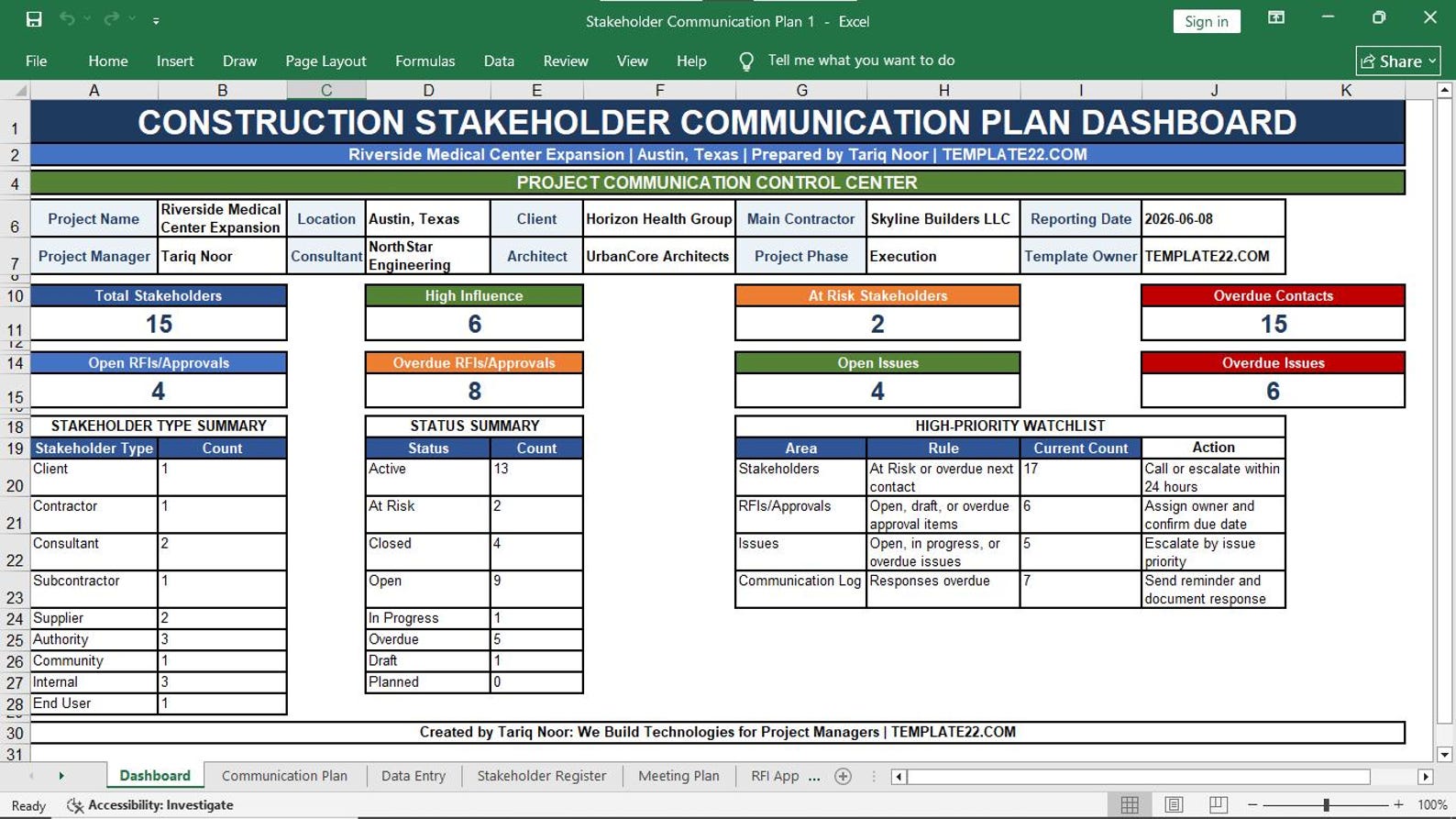Select the Skyline Builders LLC cell
This screenshot has width=1456, height=819.
(x=943, y=219)
